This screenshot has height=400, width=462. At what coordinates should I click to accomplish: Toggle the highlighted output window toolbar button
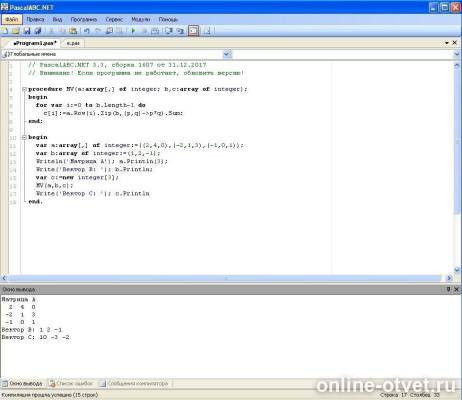click(x=193, y=31)
